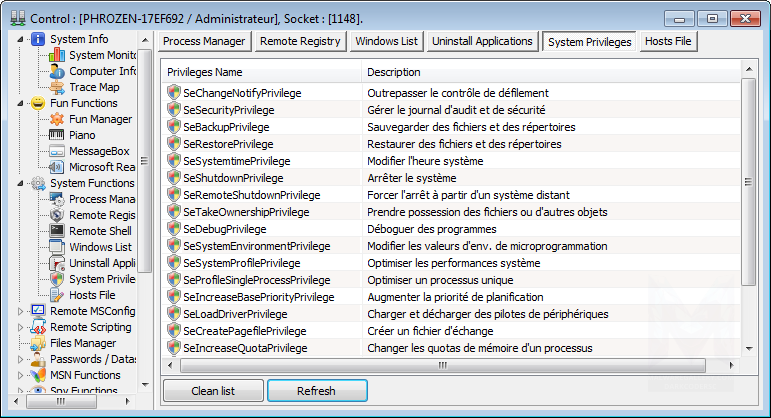Open MessageBox function in the tree
The image size is (771, 418).
(x=100, y=151)
